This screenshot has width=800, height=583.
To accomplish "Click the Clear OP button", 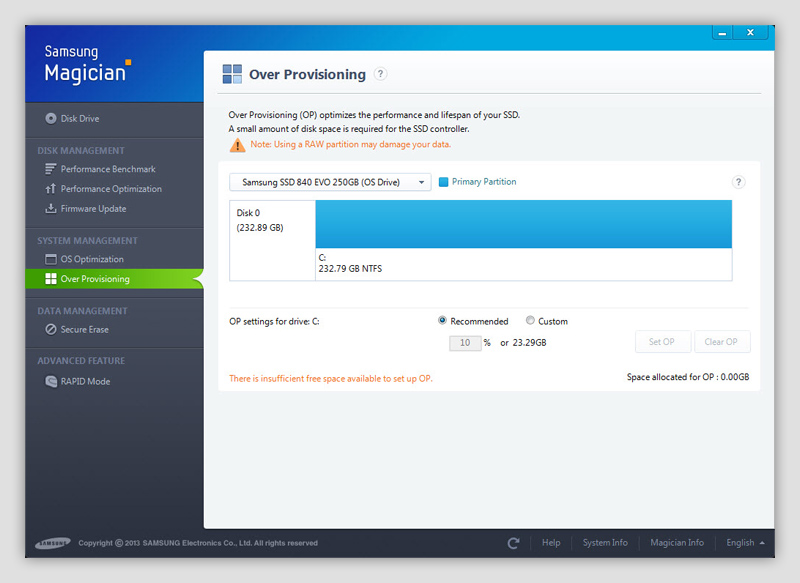I will 722,342.
